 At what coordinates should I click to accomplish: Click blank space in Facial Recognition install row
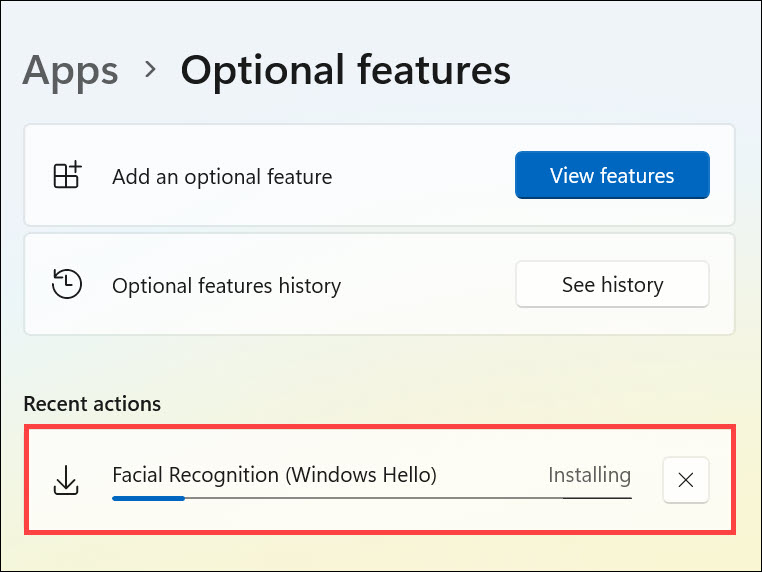click(x=490, y=474)
